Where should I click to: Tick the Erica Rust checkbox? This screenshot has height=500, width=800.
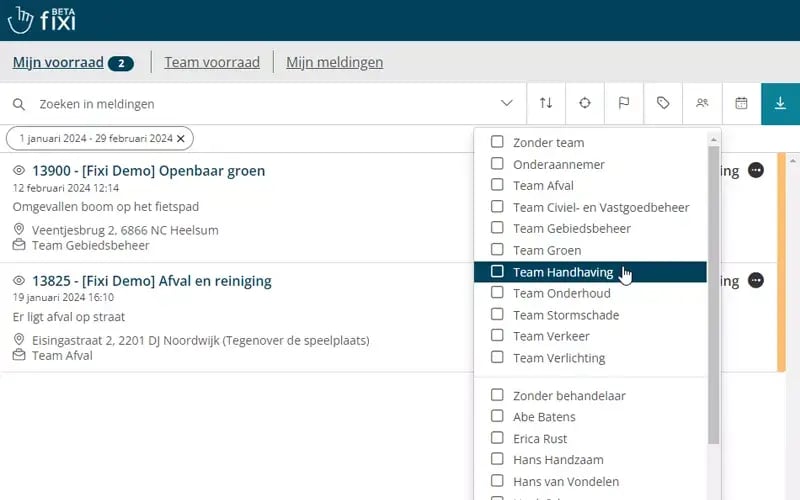tap(497, 438)
